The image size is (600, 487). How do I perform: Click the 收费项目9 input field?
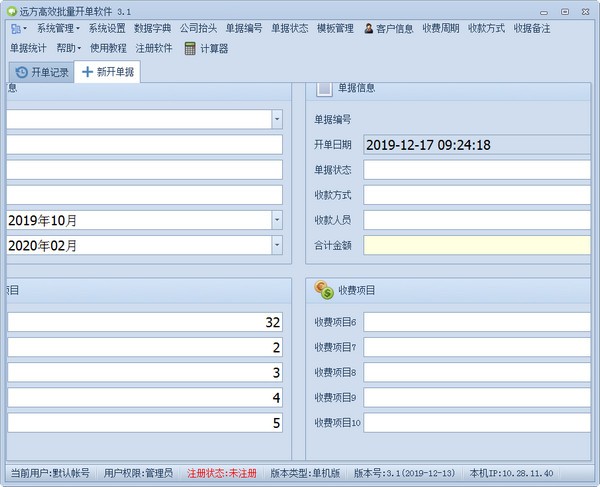tap(477, 397)
